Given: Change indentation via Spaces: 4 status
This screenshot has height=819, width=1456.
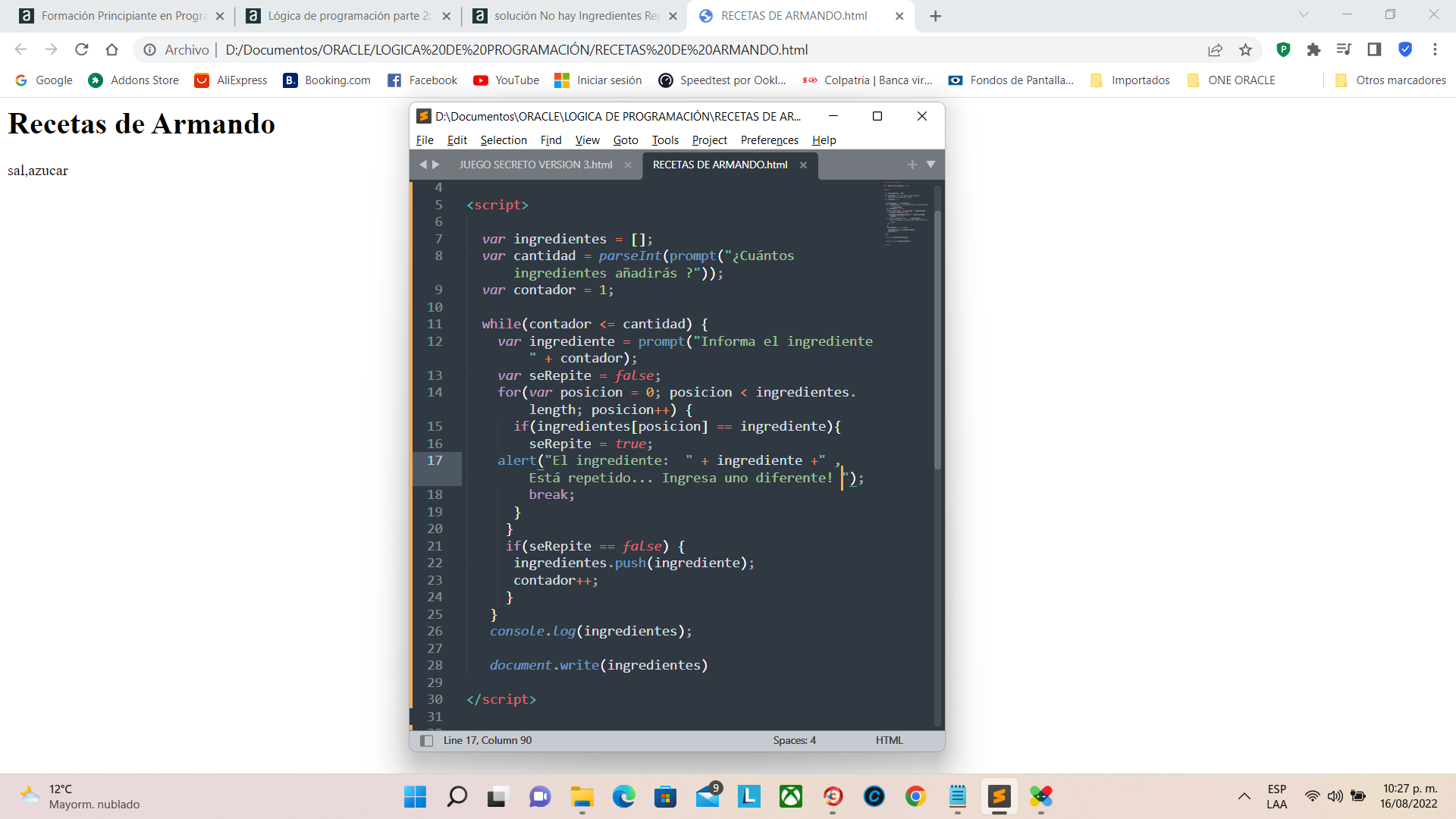Looking at the screenshot, I should click(794, 741).
